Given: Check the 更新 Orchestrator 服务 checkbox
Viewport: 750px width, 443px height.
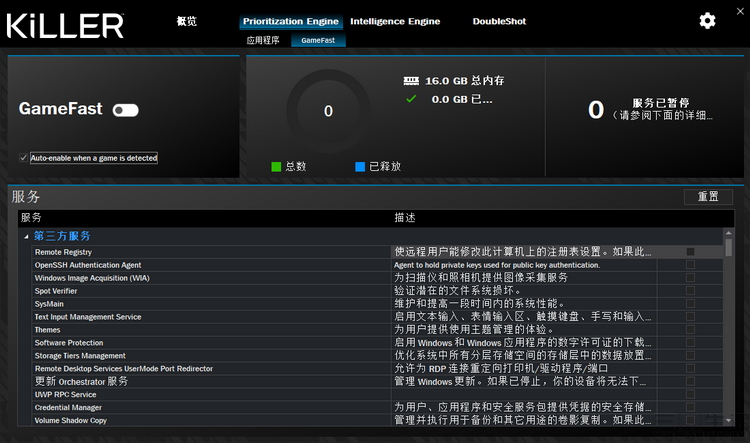Looking at the screenshot, I should (690, 381).
